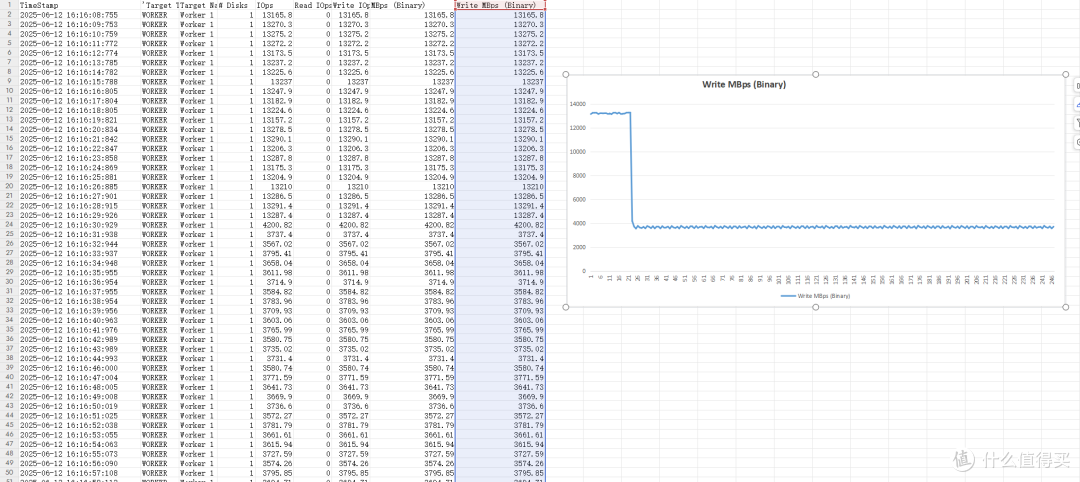Viewport: 1080px width, 482px height.
Task: Select the blue data line in the chart
Action: click(x=827, y=227)
